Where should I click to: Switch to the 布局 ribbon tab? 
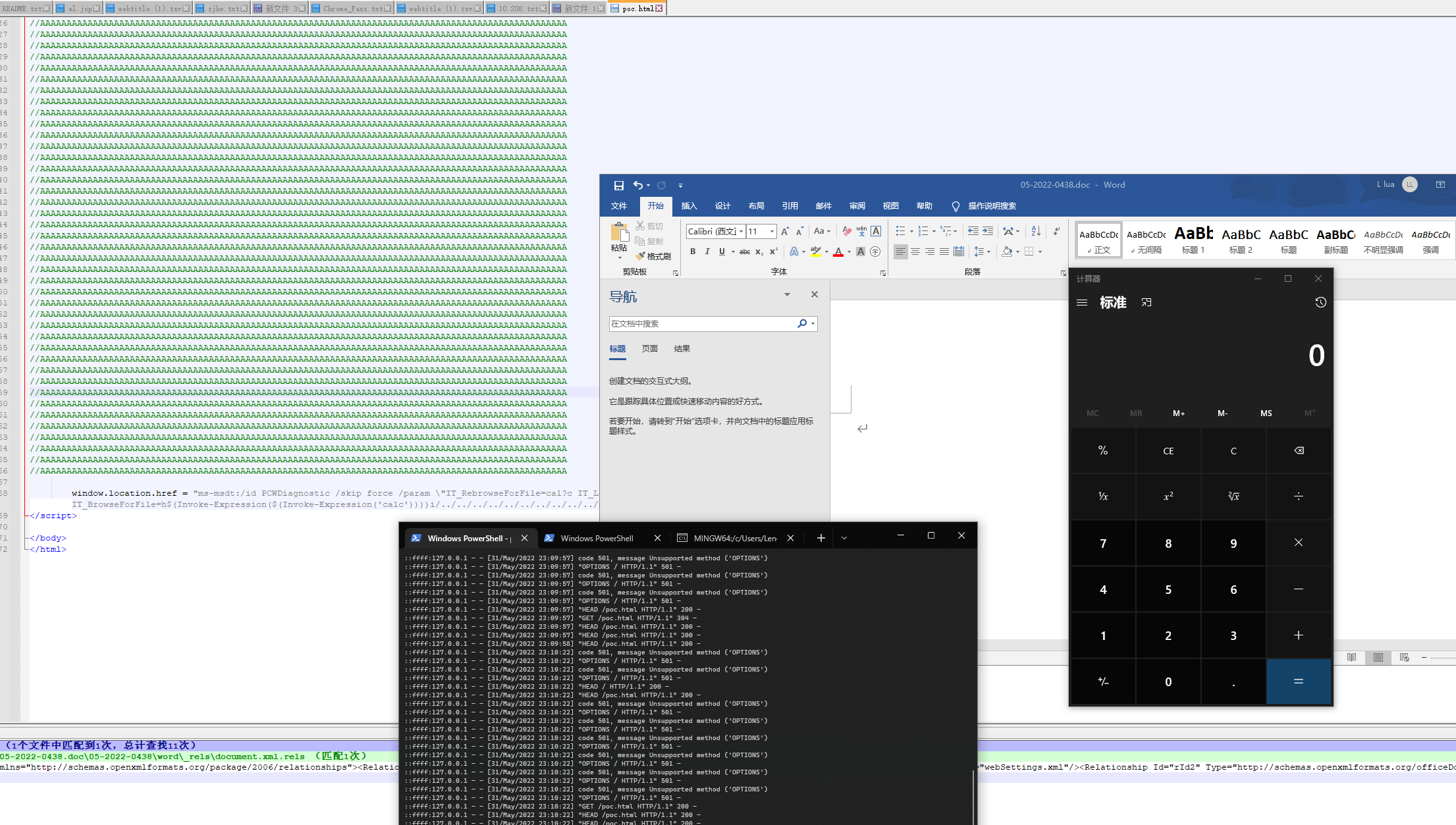click(756, 206)
